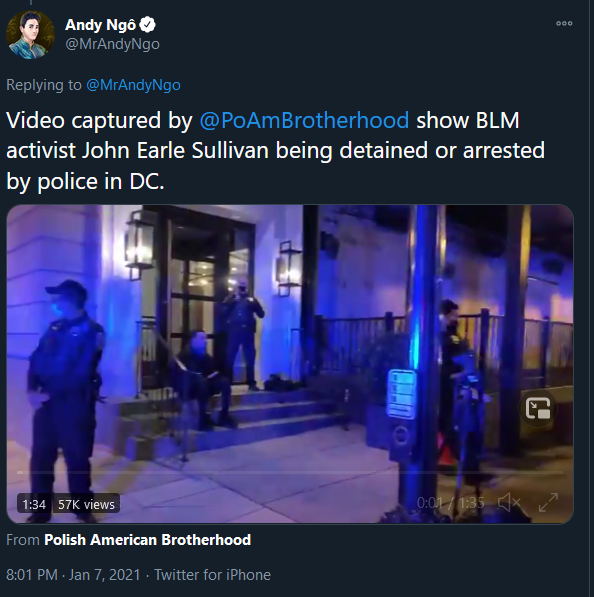
Task: Unmute the video using the speaker icon
Action: pyautogui.click(x=509, y=503)
